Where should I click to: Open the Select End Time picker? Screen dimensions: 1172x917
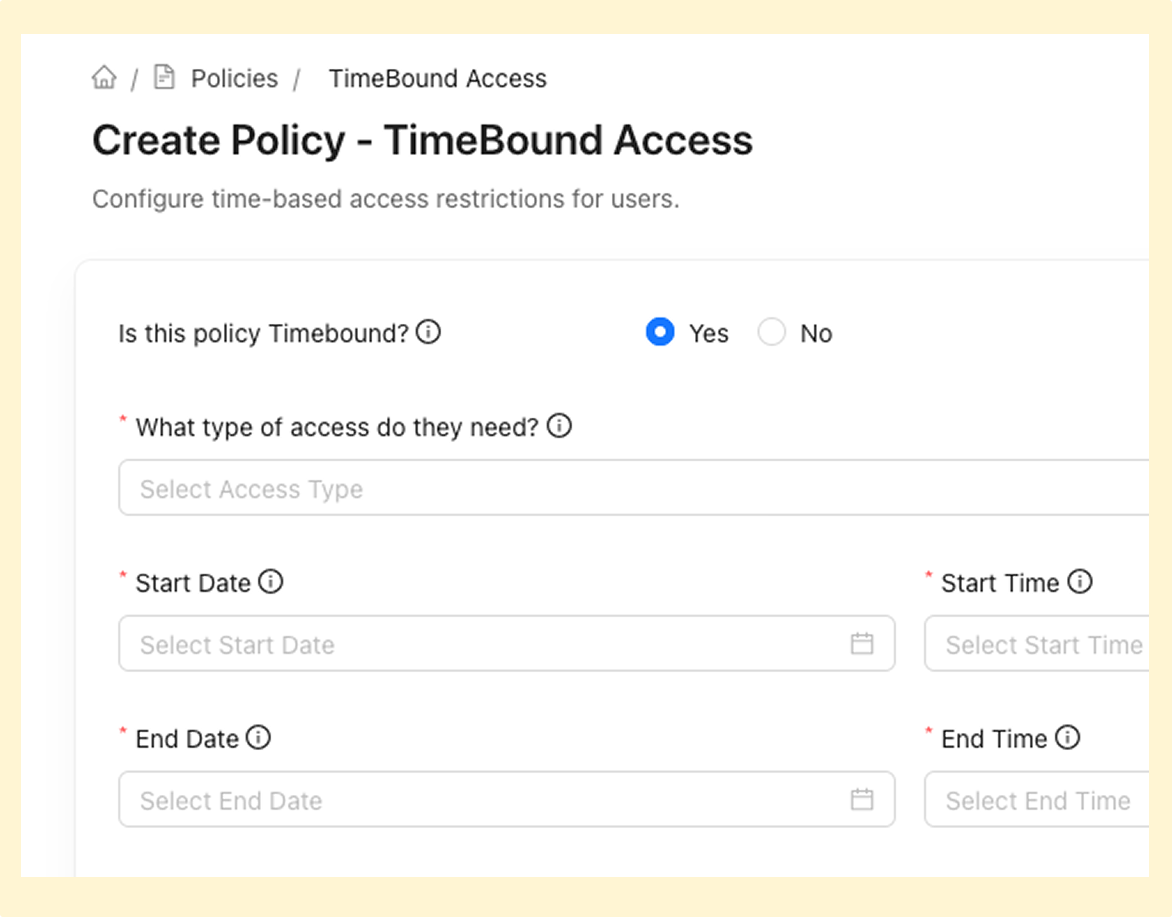point(1037,799)
